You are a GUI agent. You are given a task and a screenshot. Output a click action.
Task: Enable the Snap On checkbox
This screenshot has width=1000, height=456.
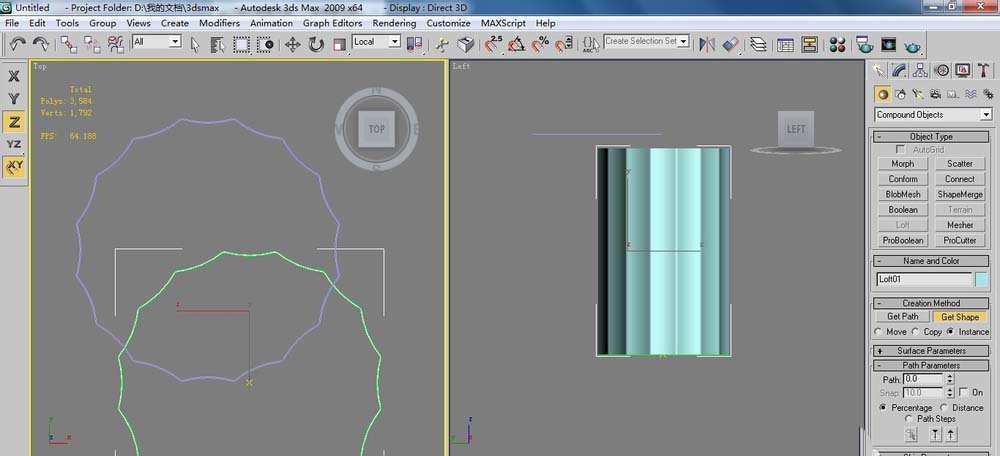point(963,392)
